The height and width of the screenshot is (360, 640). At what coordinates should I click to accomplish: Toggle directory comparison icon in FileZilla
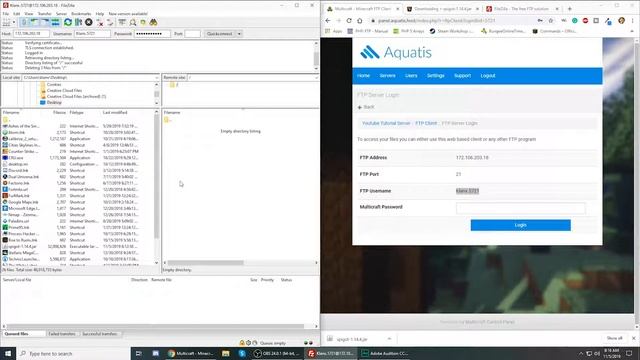click(133, 22)
